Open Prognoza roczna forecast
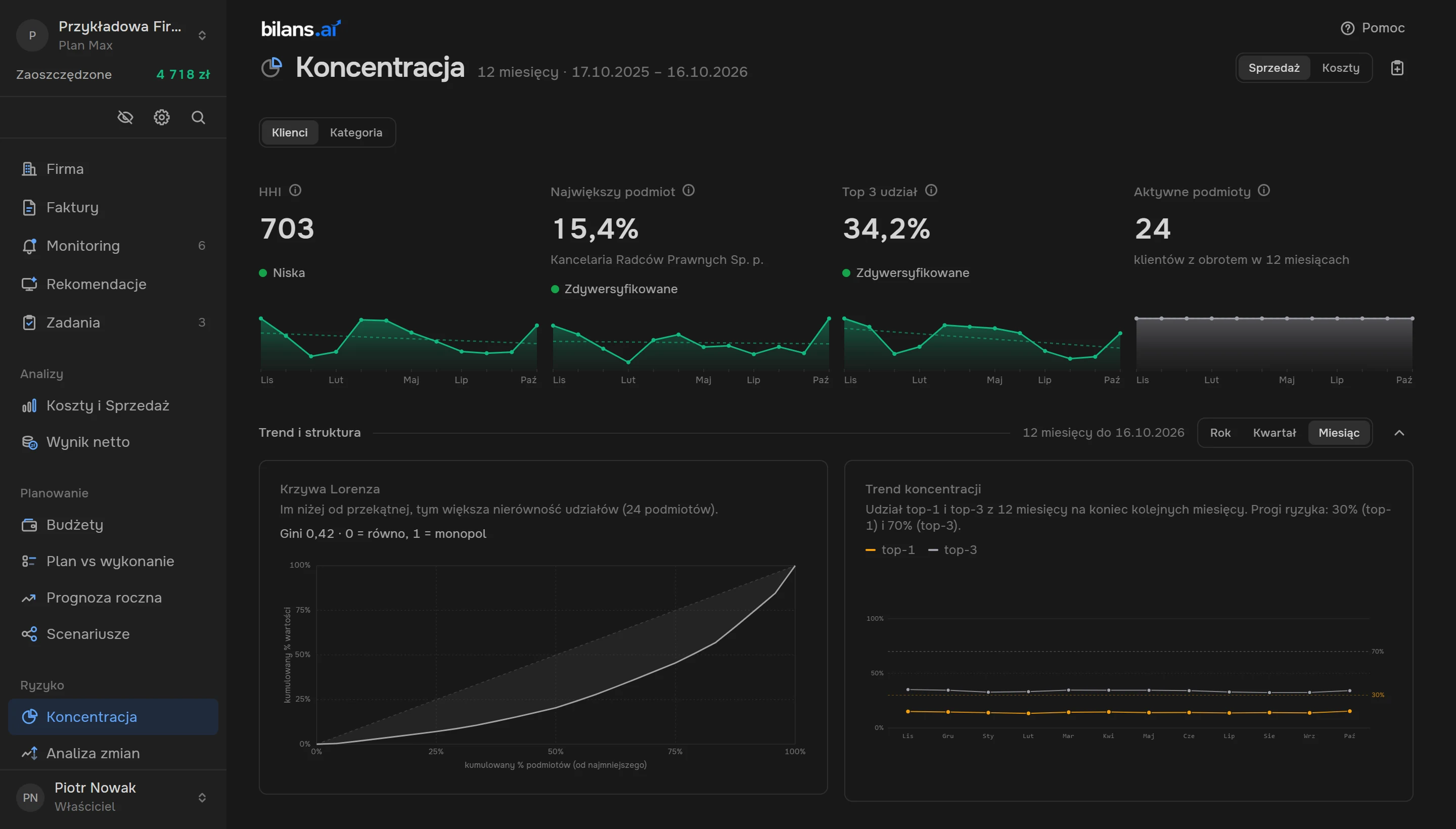 (x=113, y=597)
